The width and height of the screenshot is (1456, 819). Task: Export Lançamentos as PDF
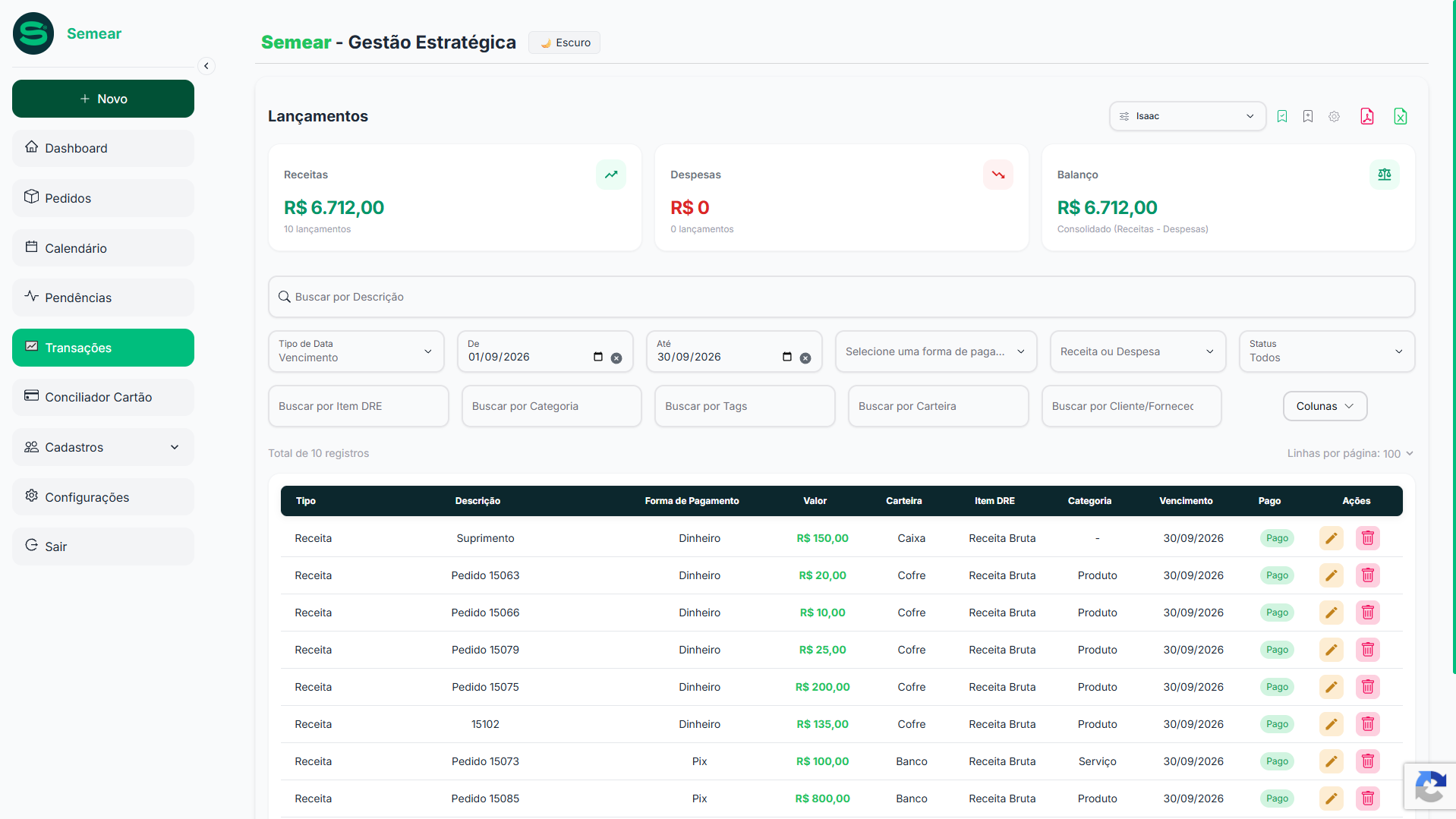1366,116
